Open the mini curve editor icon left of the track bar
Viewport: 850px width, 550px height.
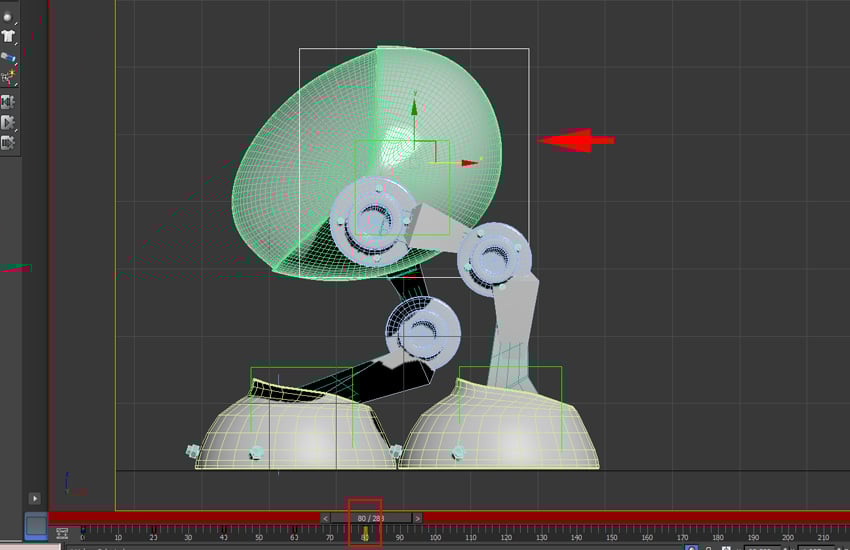click(x=62, y=533)
